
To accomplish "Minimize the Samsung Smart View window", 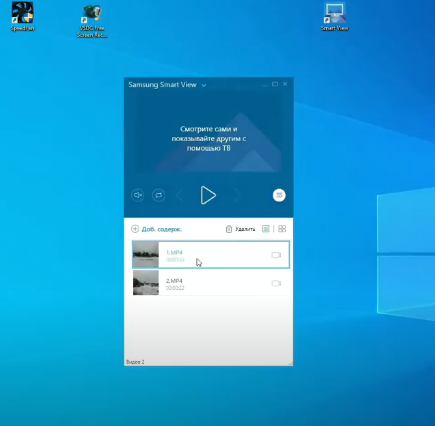I will point(265,85).
